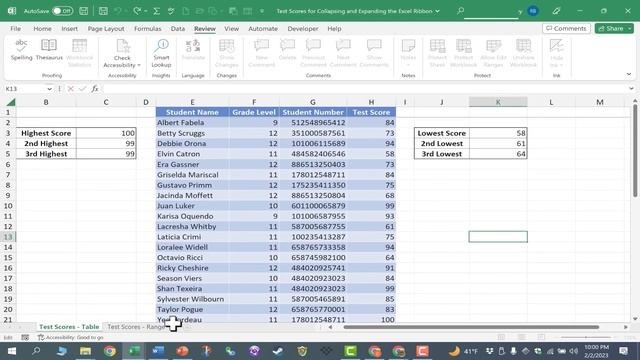Image resolution: width=640 pixels, height=360 pixels.
Task: Select the cell with Albert Fabela
Action: [x=192, y=122]
